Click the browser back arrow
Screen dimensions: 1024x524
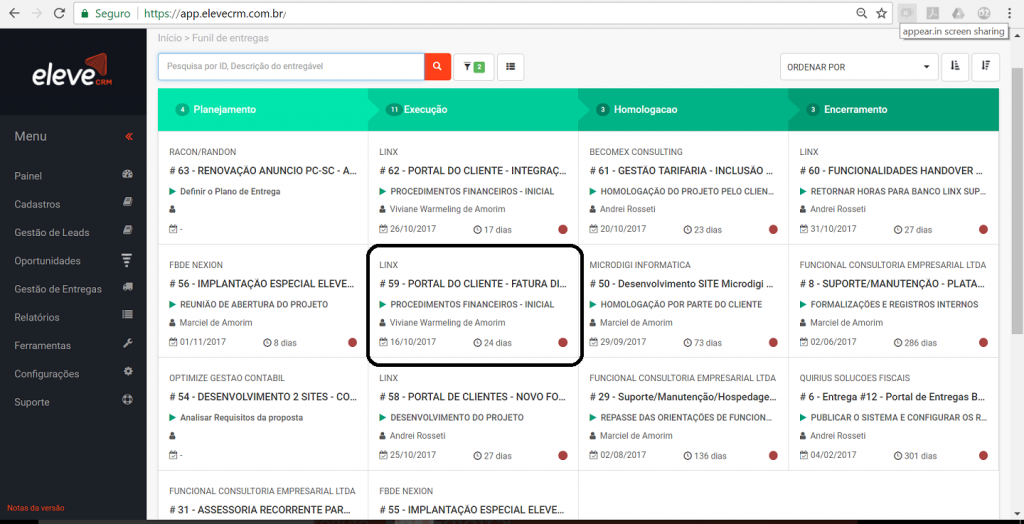[x=14, y=13]
